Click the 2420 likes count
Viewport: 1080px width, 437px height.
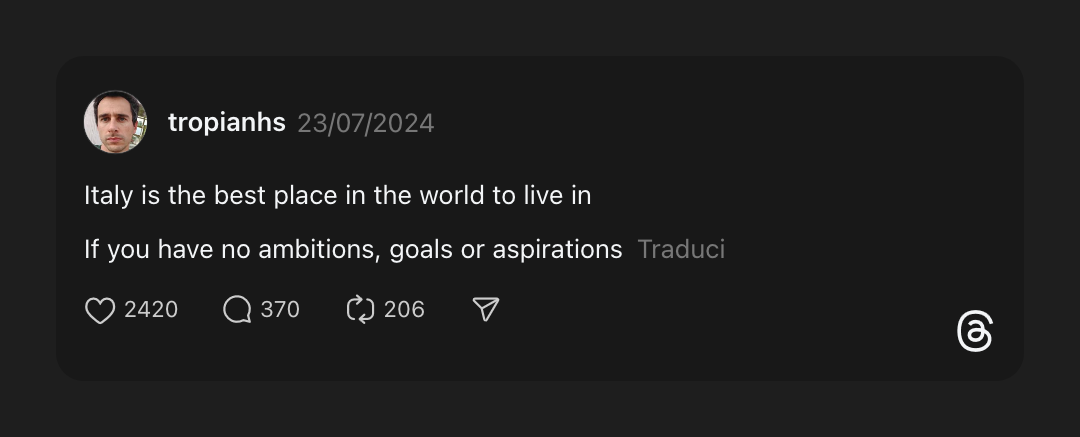151,310
